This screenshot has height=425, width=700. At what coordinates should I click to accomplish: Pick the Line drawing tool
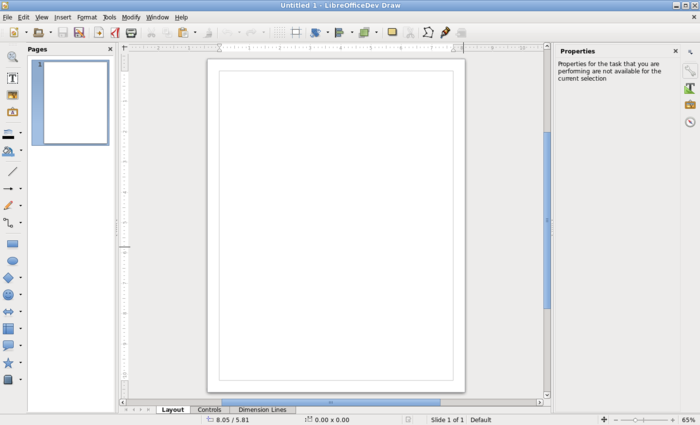coord(12,171)
